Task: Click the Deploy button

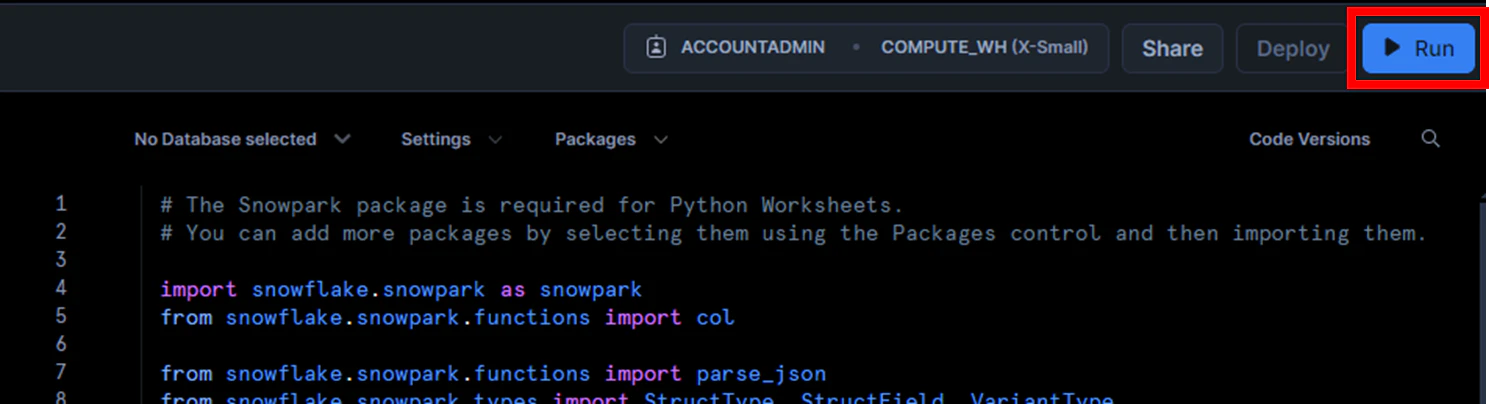Action: (x=1293, y=48)
